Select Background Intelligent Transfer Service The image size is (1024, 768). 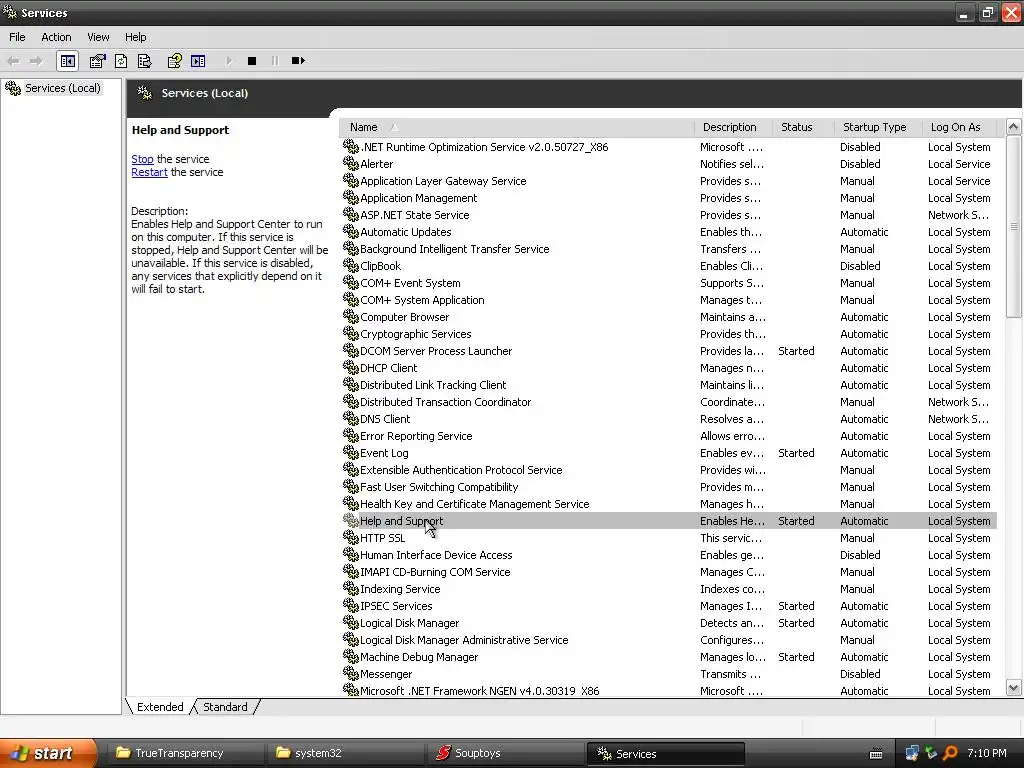coord(667,249)
